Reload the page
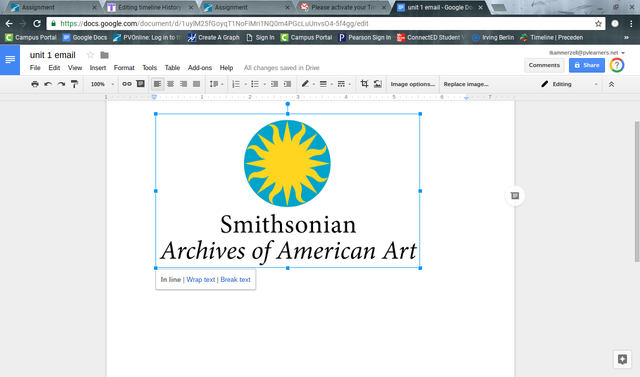 37,24
